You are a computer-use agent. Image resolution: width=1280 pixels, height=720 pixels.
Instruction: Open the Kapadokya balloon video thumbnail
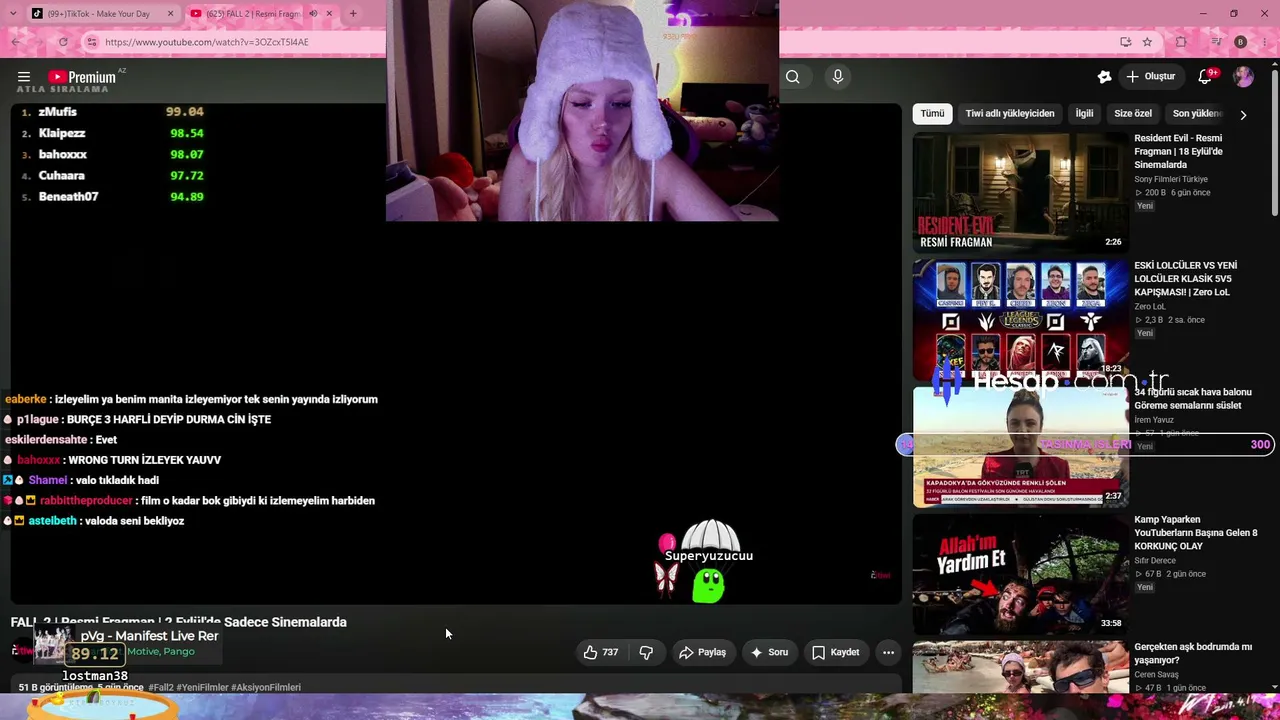tap(1020, 446)
